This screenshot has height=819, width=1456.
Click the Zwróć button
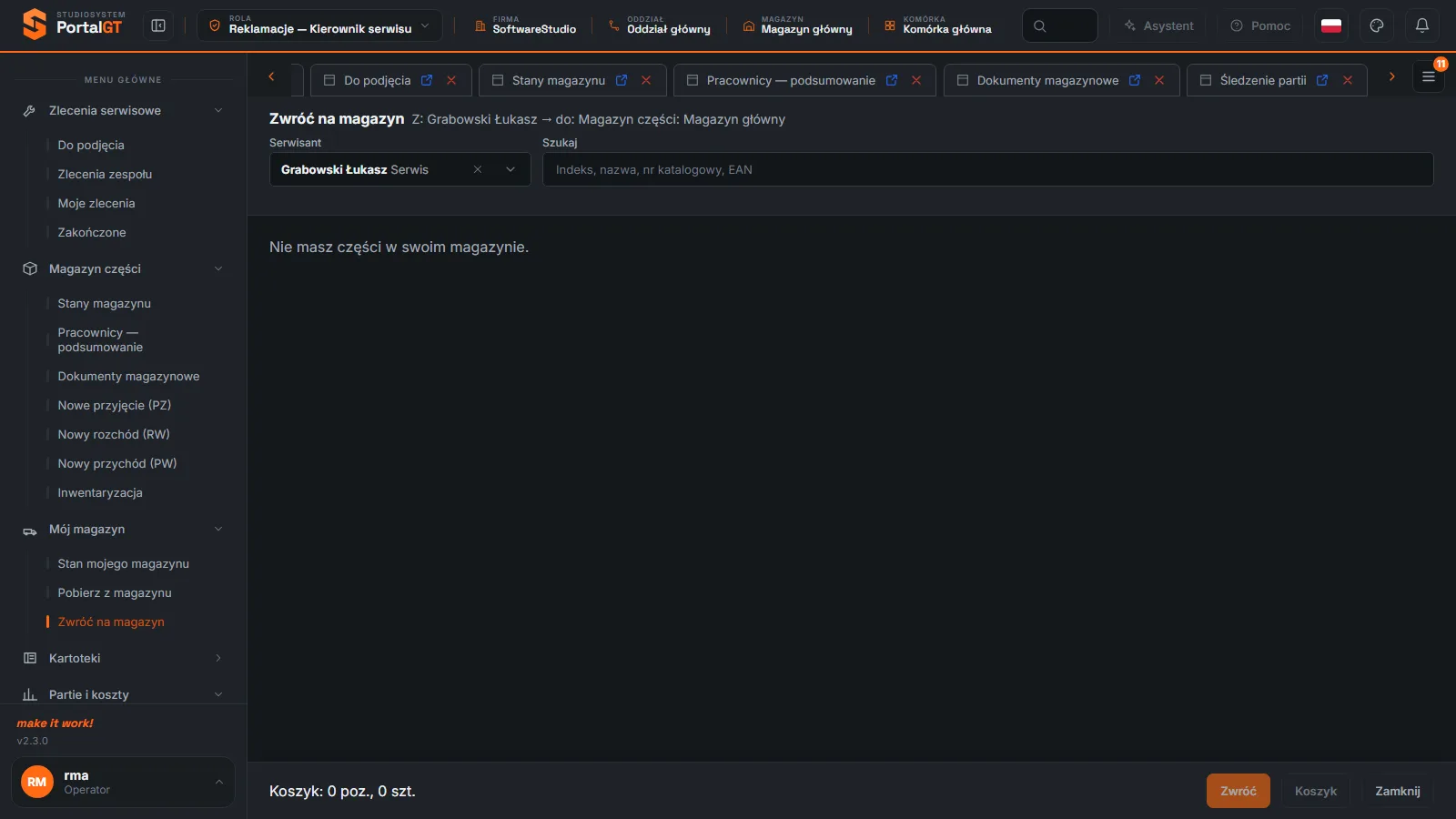click(x=1239, y=791)
